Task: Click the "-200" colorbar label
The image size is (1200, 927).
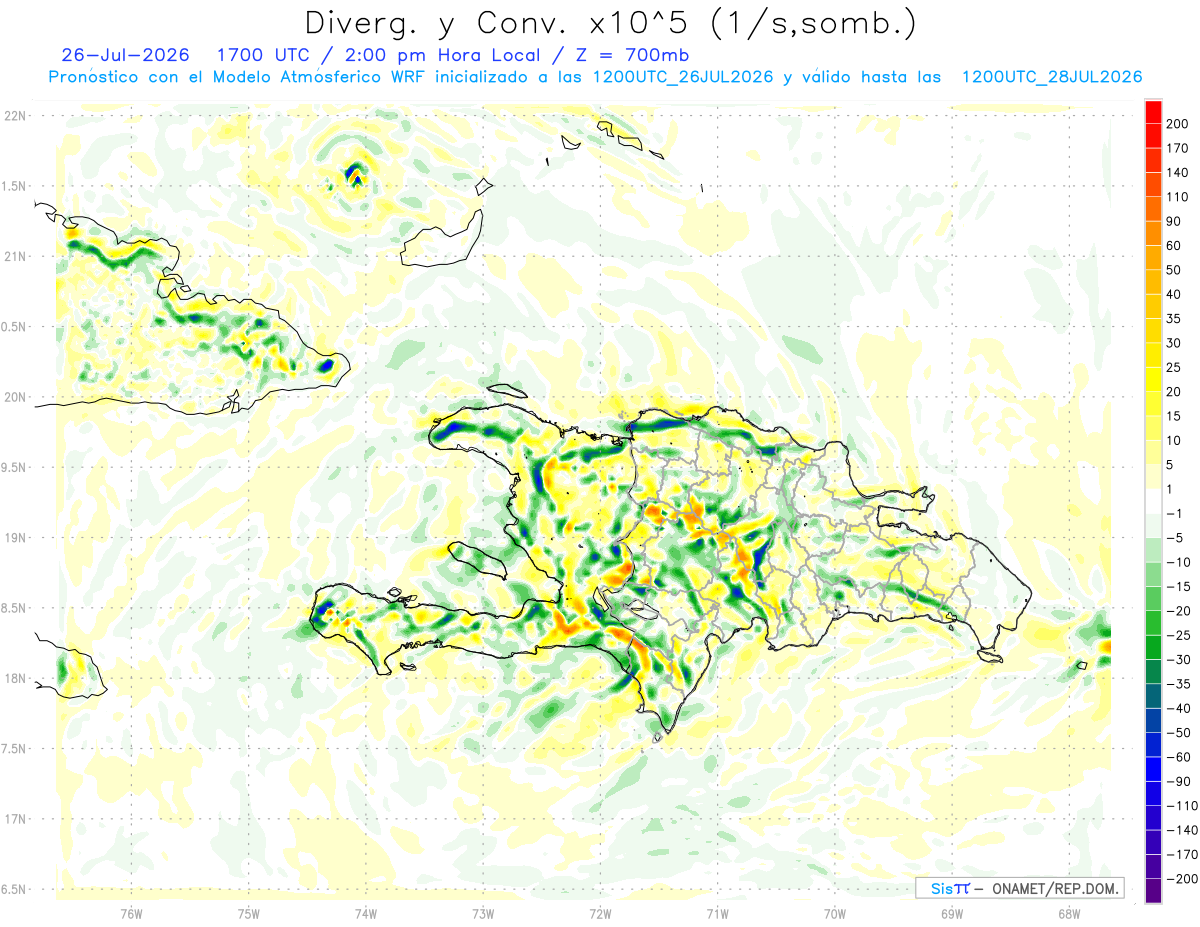Action: tap(1180, 878)
